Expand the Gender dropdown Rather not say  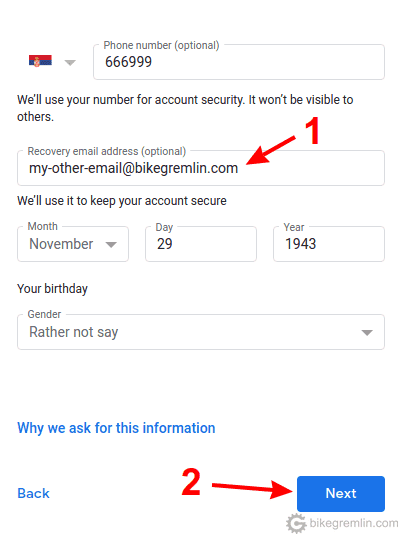click(x=201, y=332)
